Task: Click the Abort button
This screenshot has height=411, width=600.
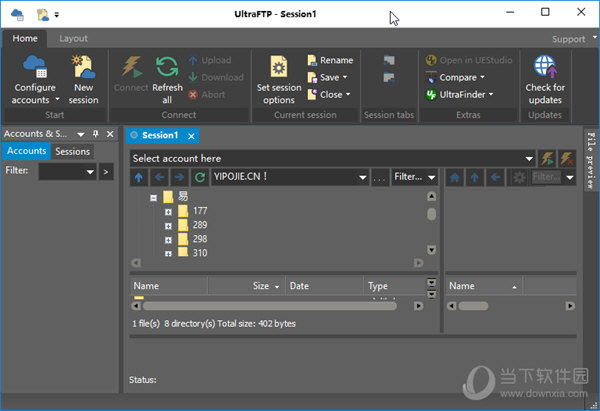Action: click(207, 95)
